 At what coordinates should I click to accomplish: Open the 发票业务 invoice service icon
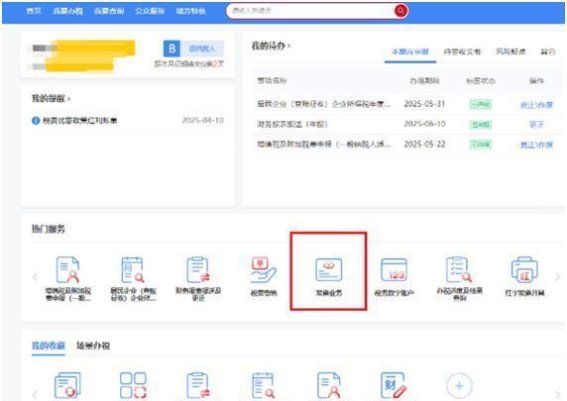[328, 270]
